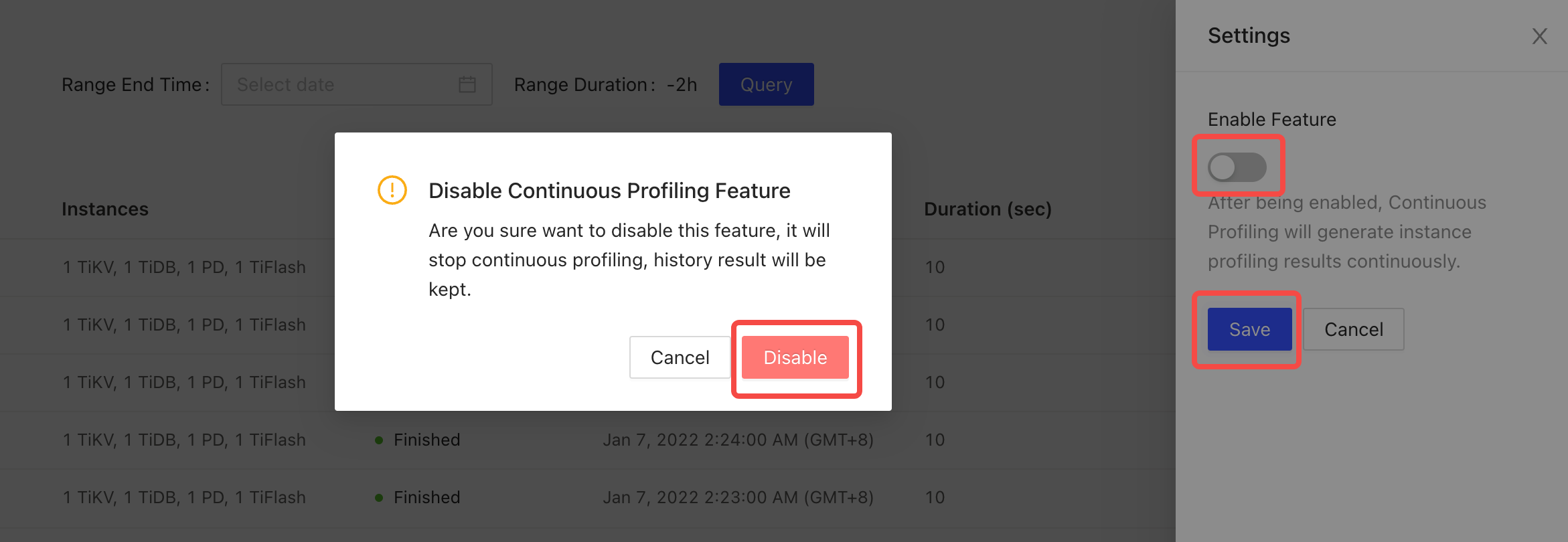The height and width of the screenshot is (542, 1568).
Task: Toggle the Enable Feature switch
Action: (x=1237, y=167)
